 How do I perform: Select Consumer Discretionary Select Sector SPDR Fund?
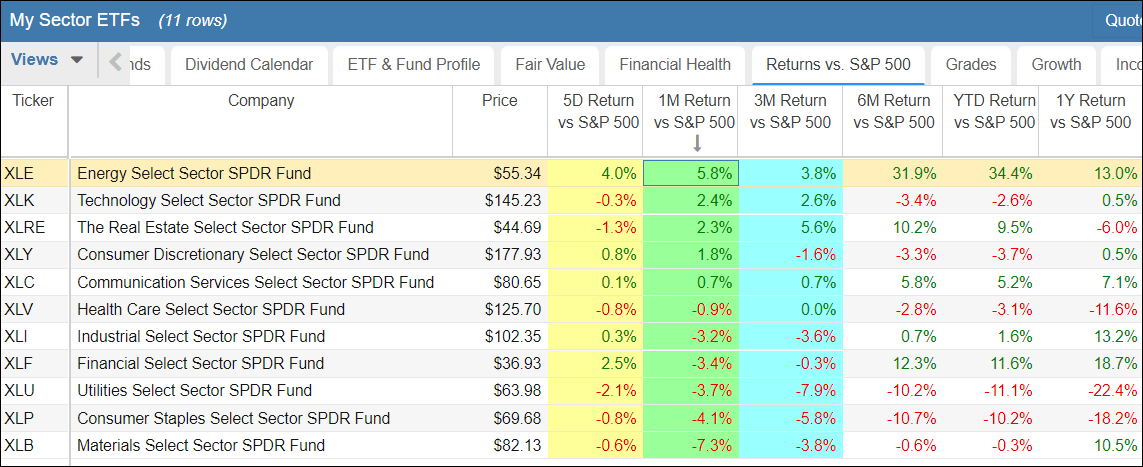click(x=253, y=255)
